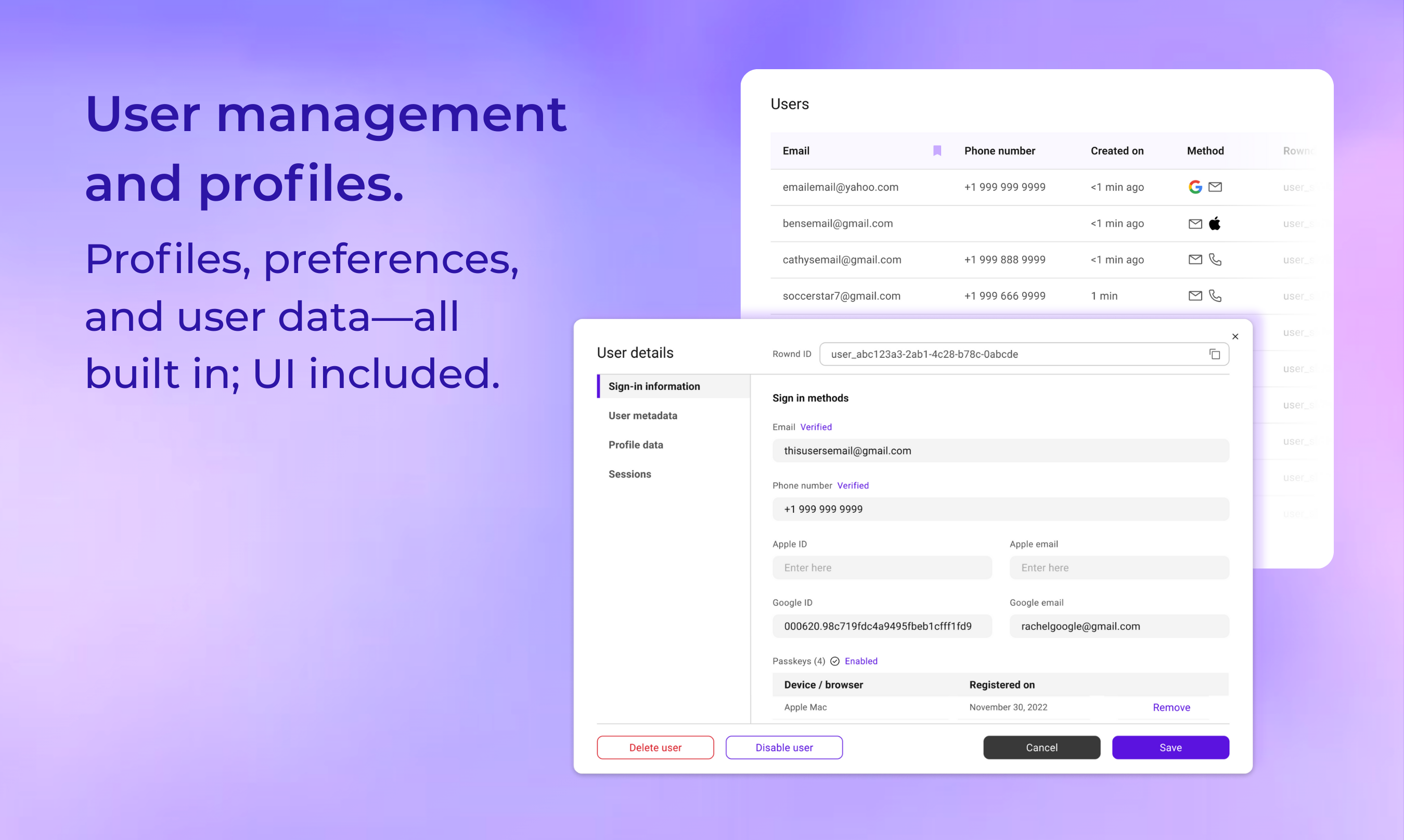Click the Method column header
Image resolution: width=1404 pixels, height=840 pixels.
(1205, 150)
